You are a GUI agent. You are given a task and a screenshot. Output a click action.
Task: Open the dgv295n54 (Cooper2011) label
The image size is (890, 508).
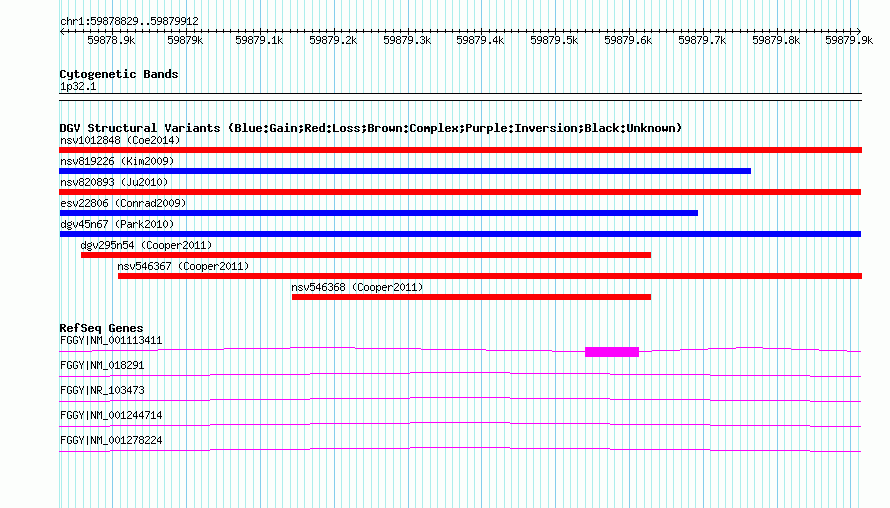pyautogui.click(x=146, y=245)
